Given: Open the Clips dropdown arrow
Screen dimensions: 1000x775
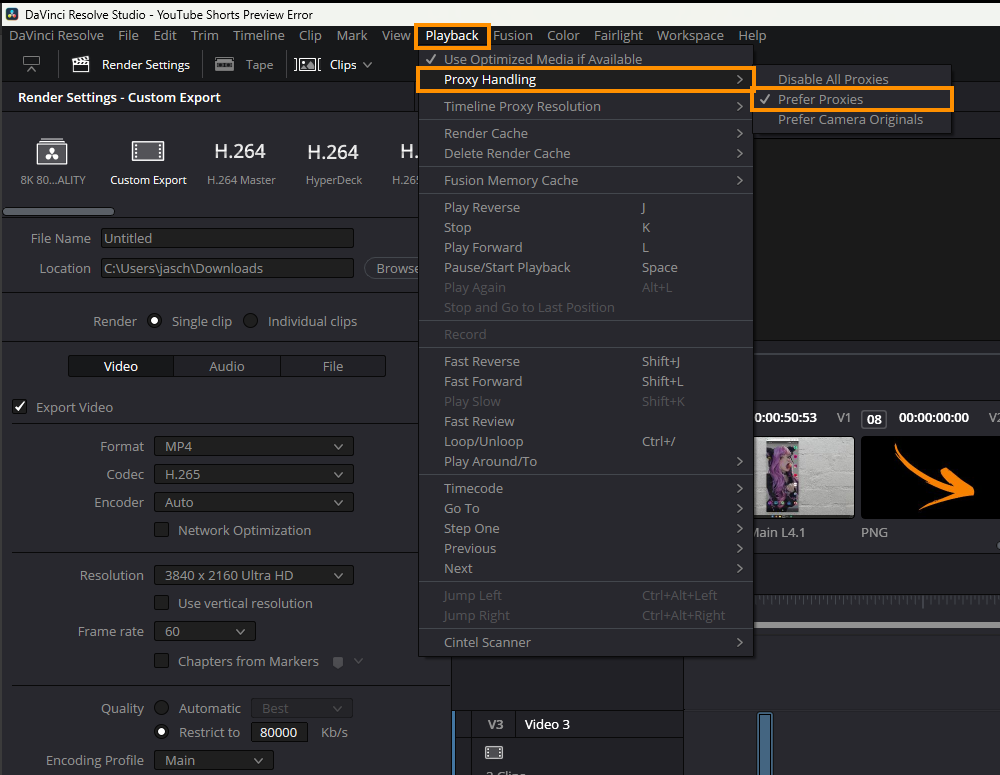Looking at the screenshot, I should (x=367, y=64).
